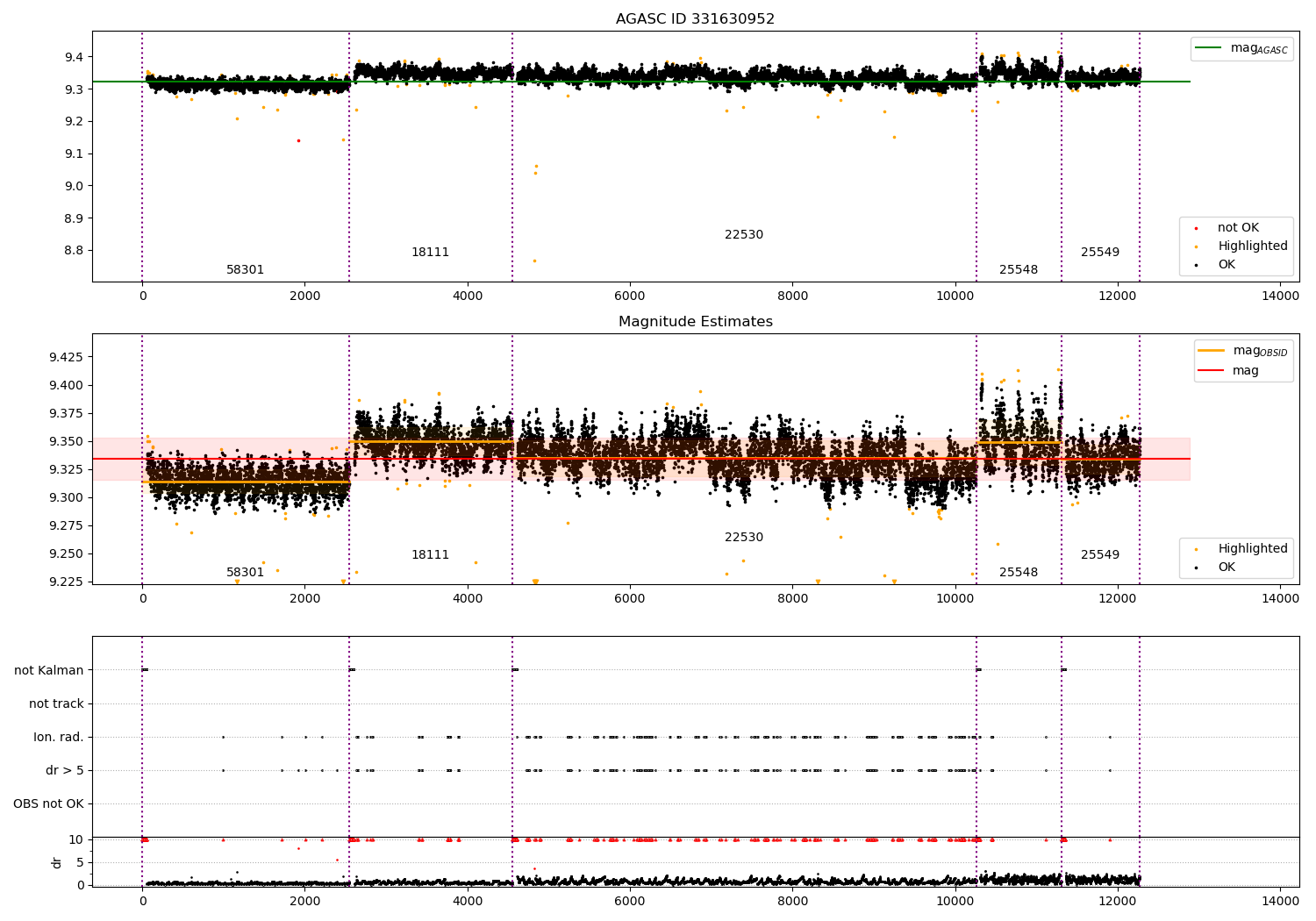Click y-axis tick 10 on the dr plot
Image resolution: width=1316 pixels, height=921 pixels.
click(x=76, y=839)
